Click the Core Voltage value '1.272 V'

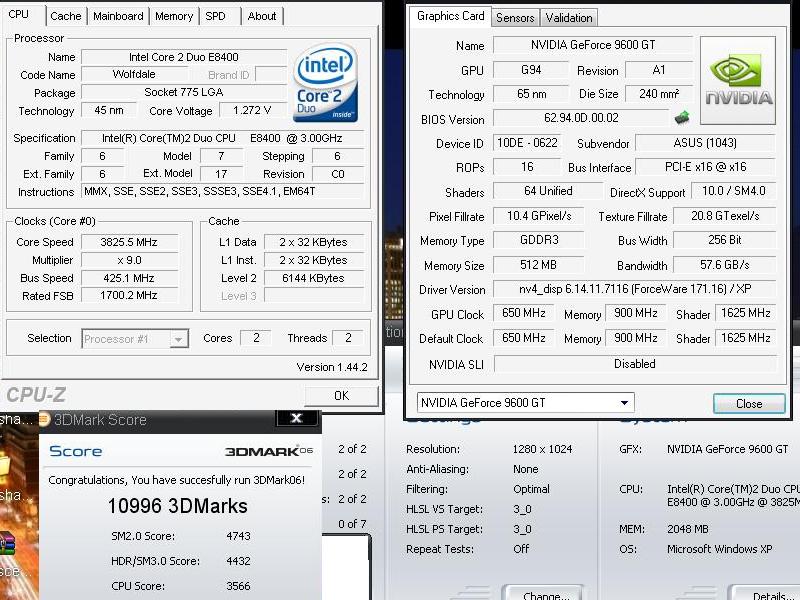coord(252,110)
